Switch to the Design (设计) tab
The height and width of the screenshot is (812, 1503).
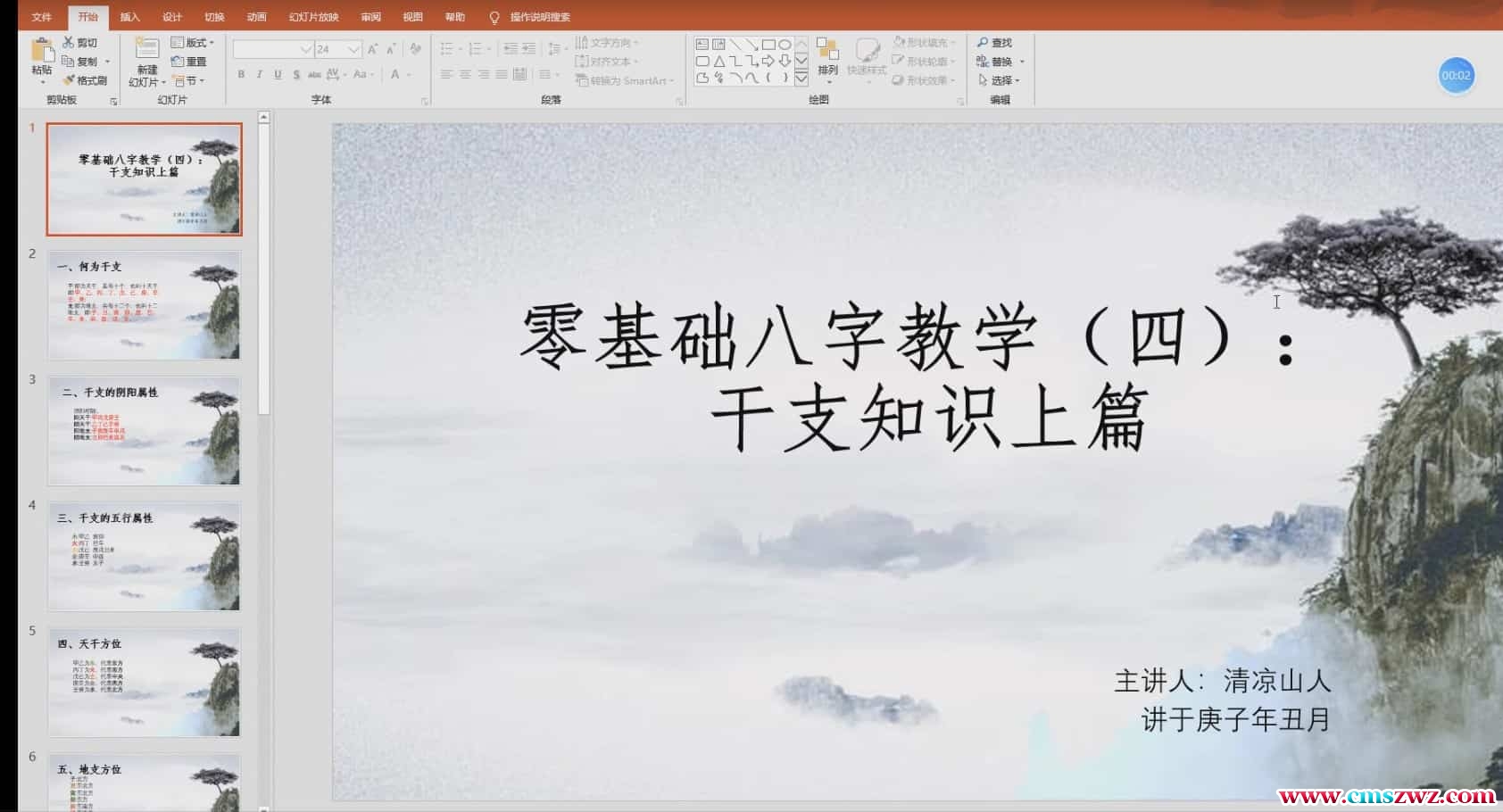tap(170, 16)
